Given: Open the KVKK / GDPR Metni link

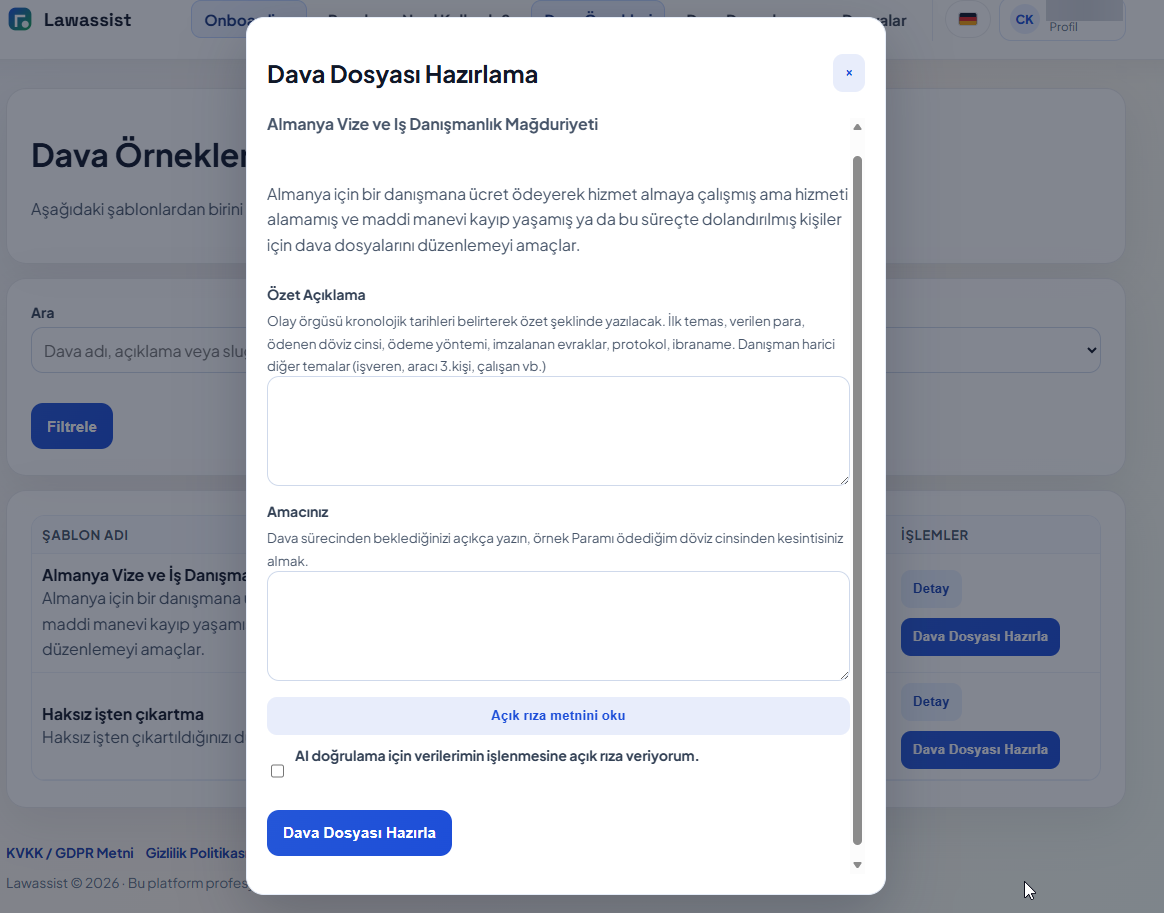Looking at the screenshot, I should [x=70, y=853].
